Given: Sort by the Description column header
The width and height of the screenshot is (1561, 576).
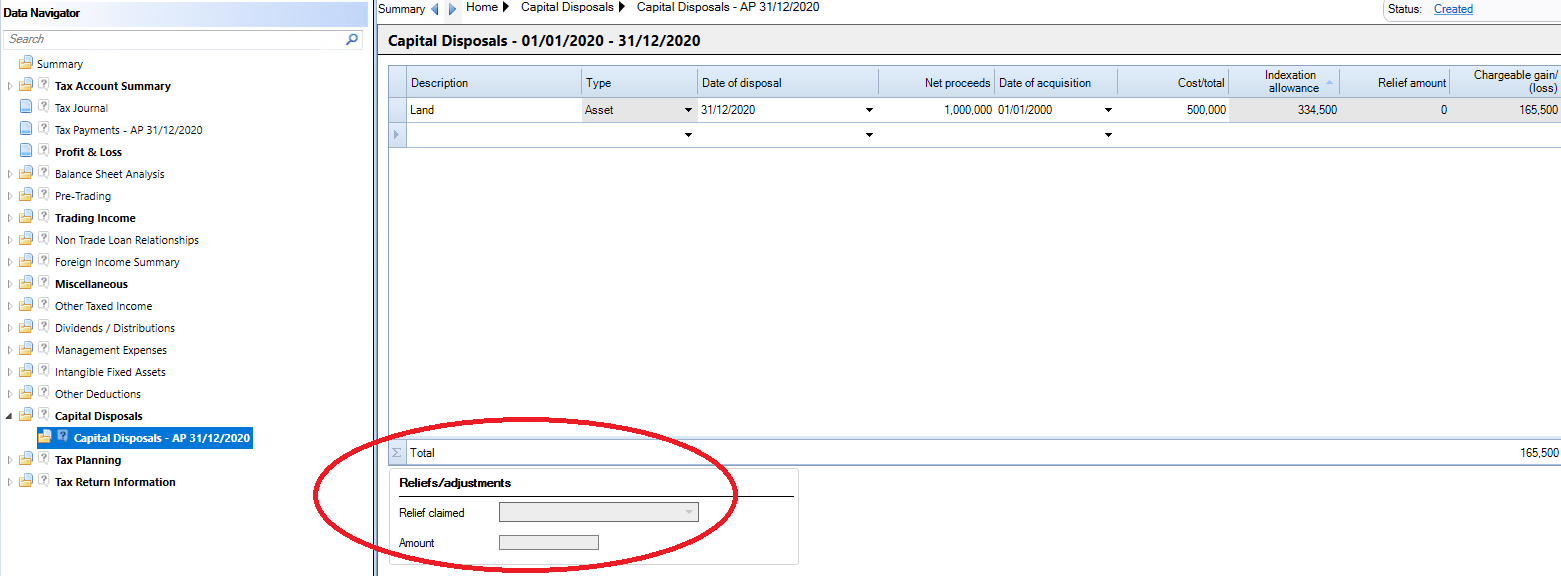Looking at the screenshot, I should point(495,83).
